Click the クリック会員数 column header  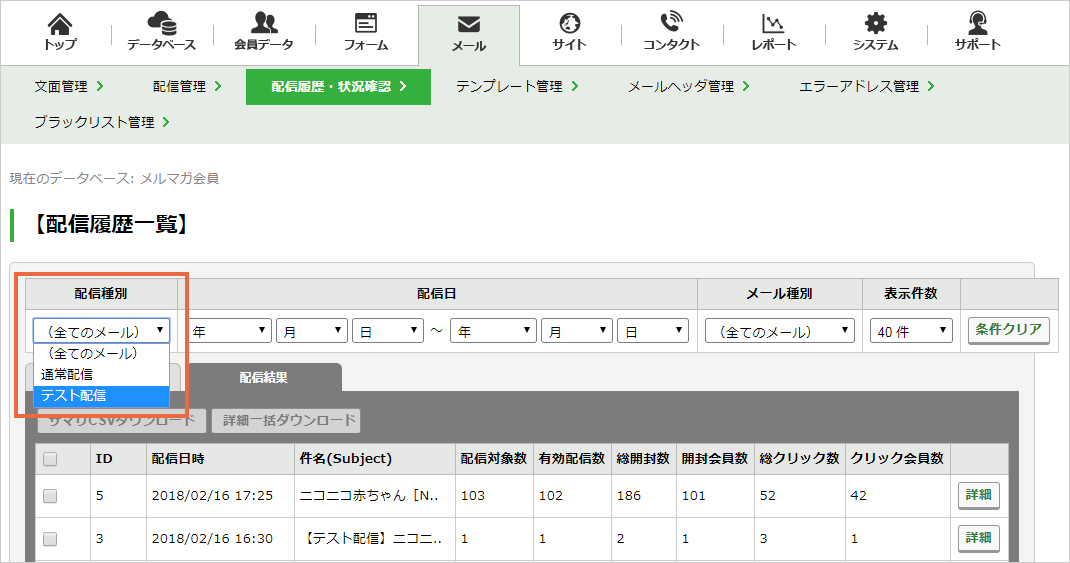coord(897,459)
